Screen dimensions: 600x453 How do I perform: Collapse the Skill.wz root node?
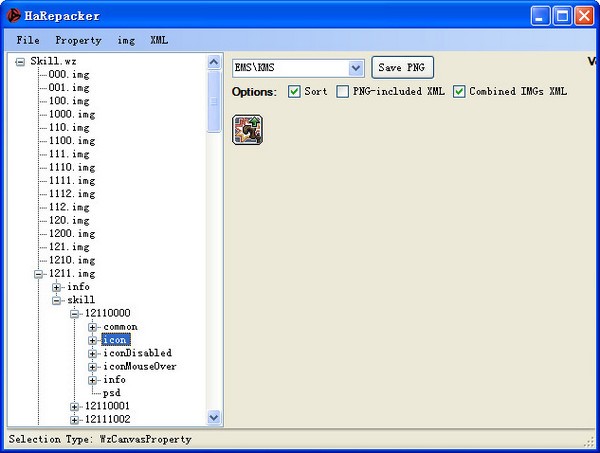coord(20,62)
